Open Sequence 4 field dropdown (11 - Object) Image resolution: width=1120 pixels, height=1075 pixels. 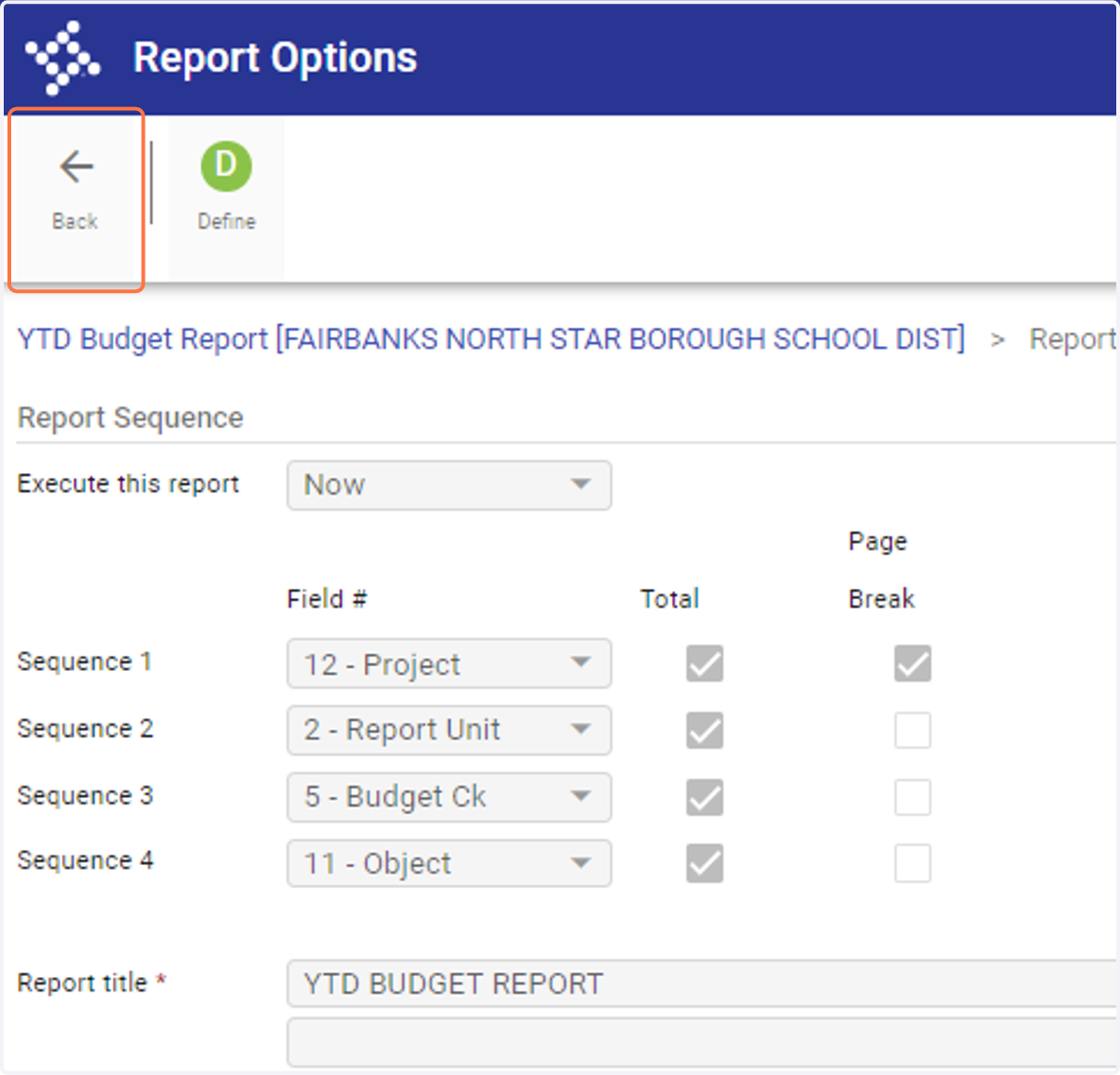click(449, 863)
